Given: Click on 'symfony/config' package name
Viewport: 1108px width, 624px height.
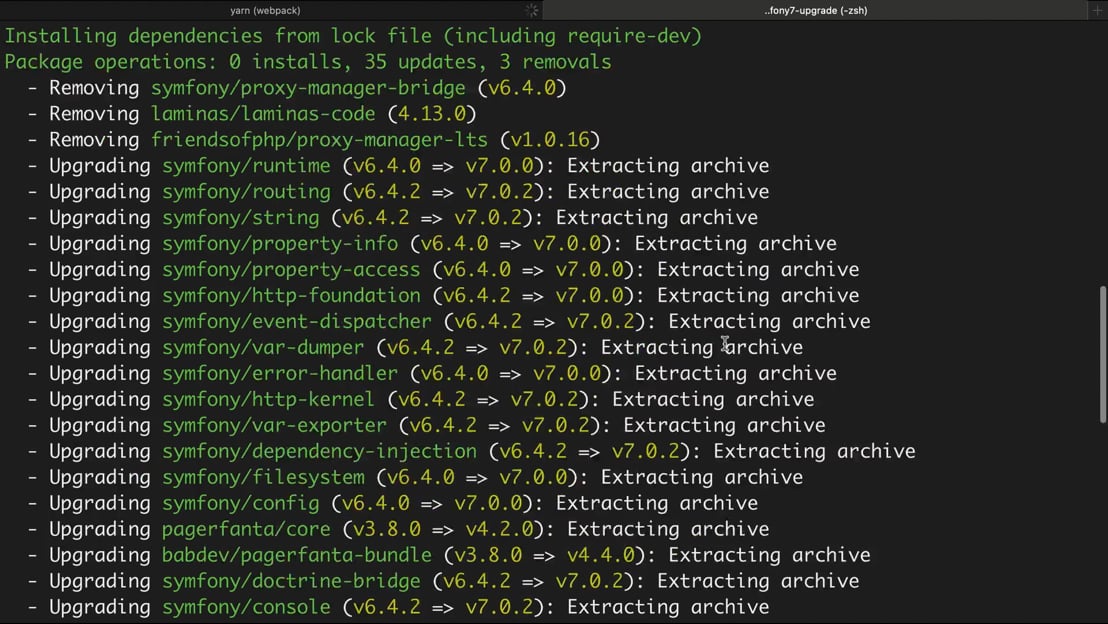Looking at the screenshot, I should (240, 503).
